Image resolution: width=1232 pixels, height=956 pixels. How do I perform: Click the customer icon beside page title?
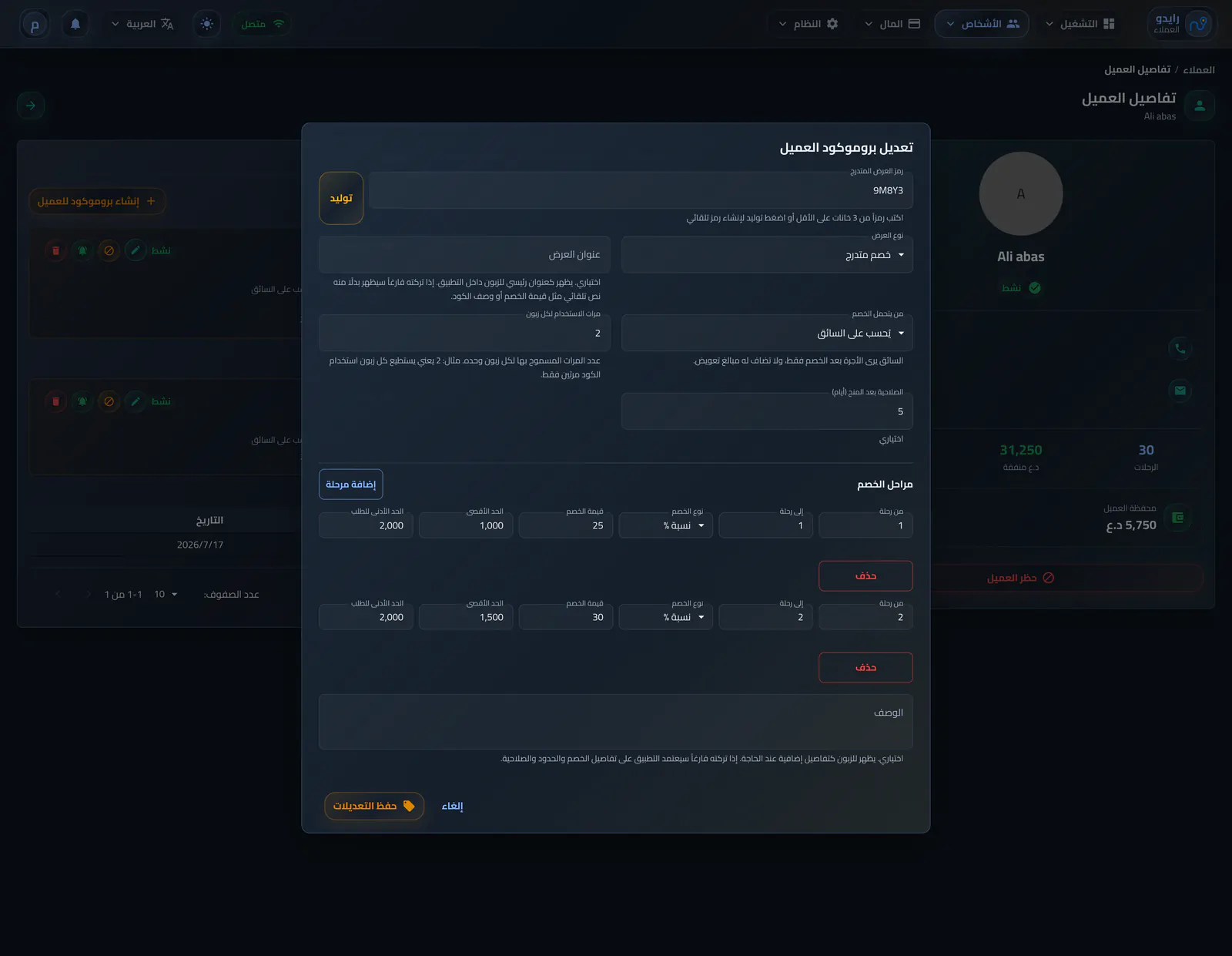[1200, 106]
